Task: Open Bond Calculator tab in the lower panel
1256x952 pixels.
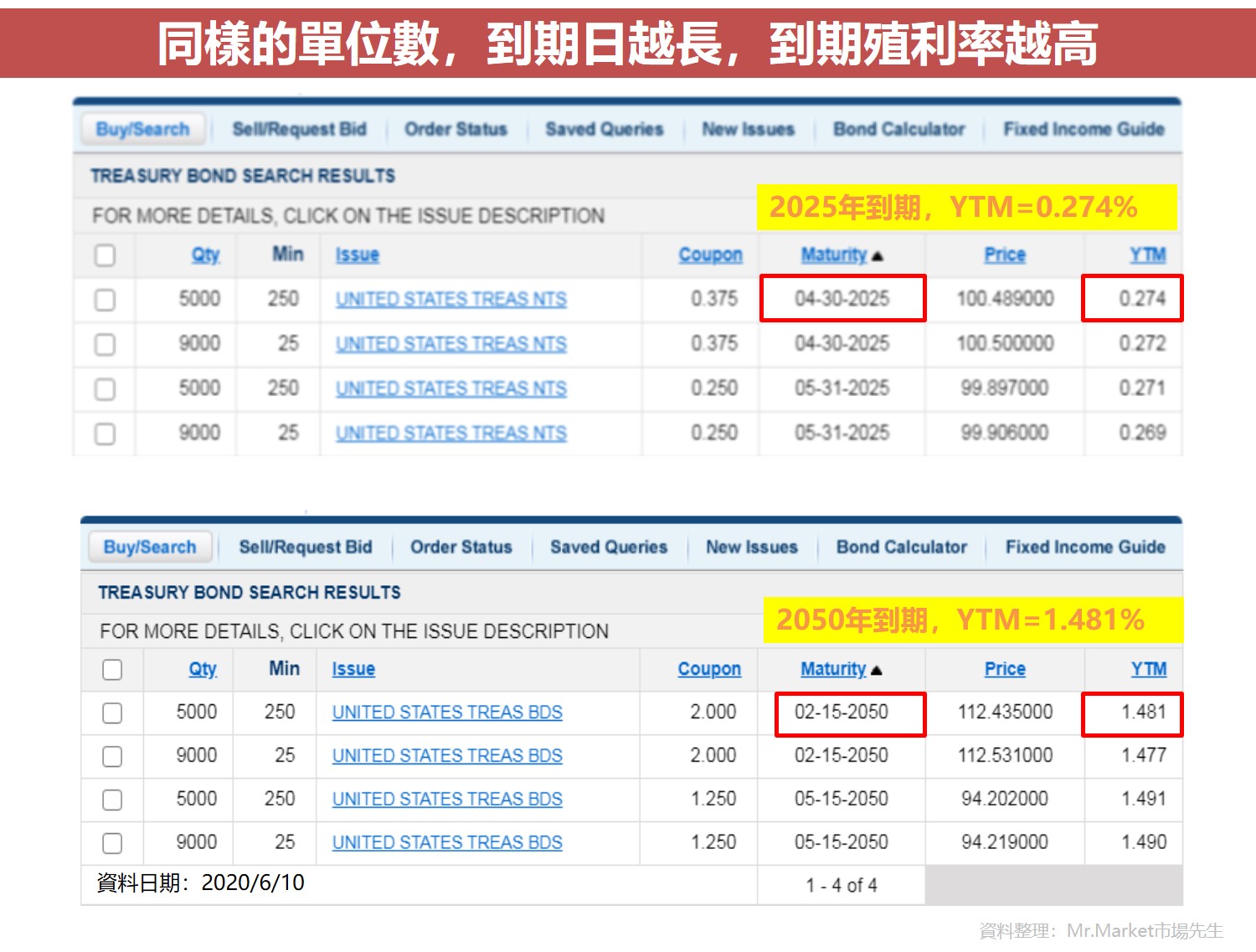Action: pos(902,547)
